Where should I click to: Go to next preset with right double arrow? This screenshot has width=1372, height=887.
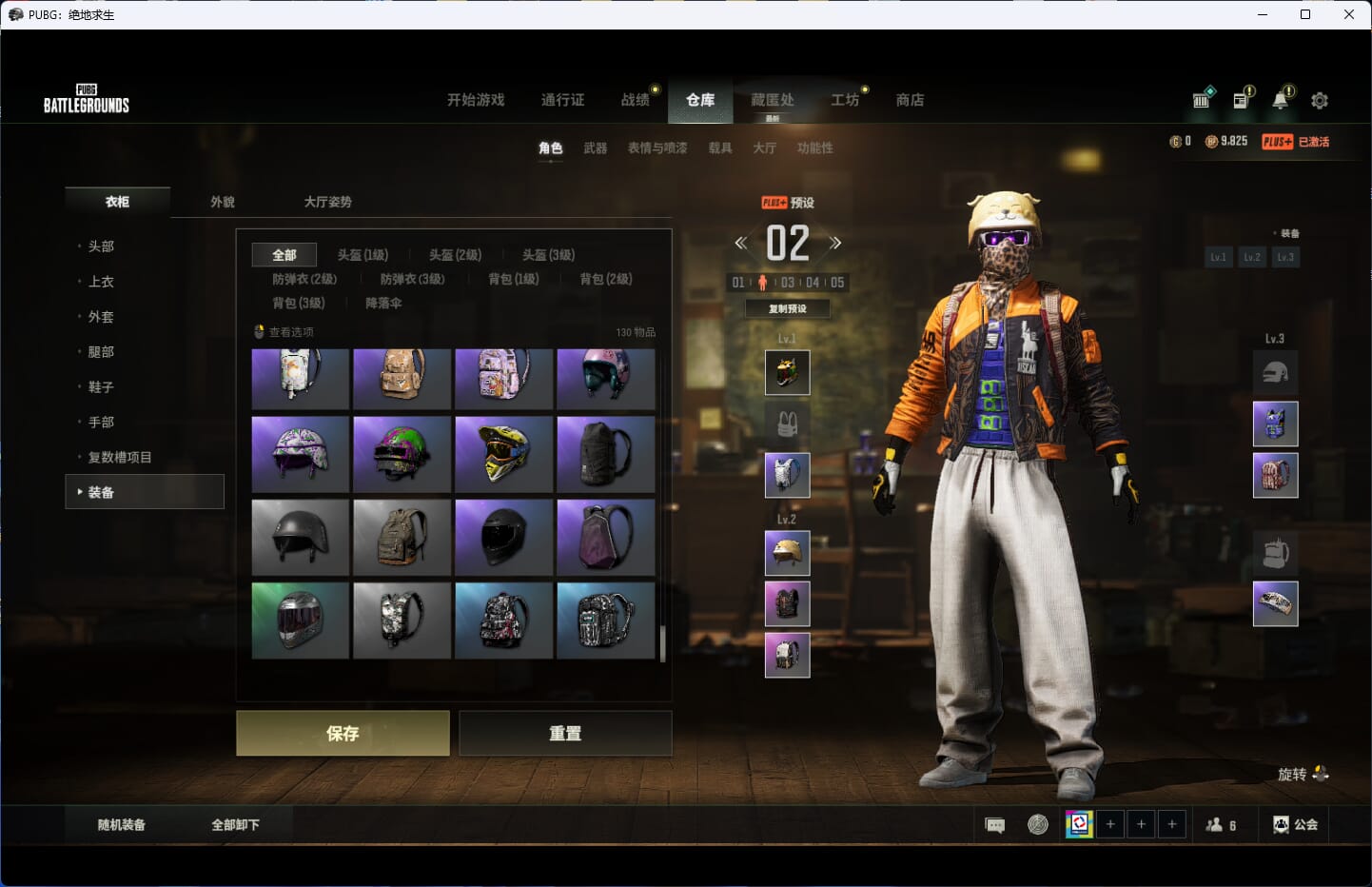pos(835,243)
